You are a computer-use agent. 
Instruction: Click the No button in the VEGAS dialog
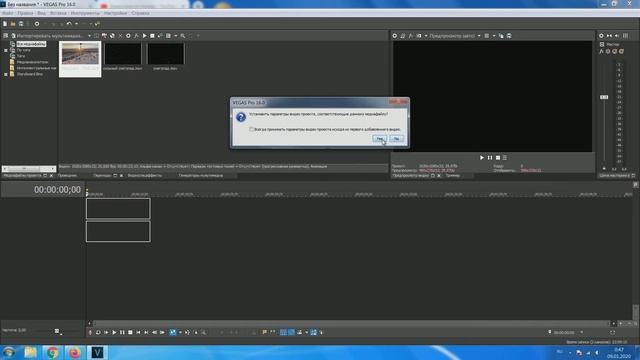tap(396, 139)
